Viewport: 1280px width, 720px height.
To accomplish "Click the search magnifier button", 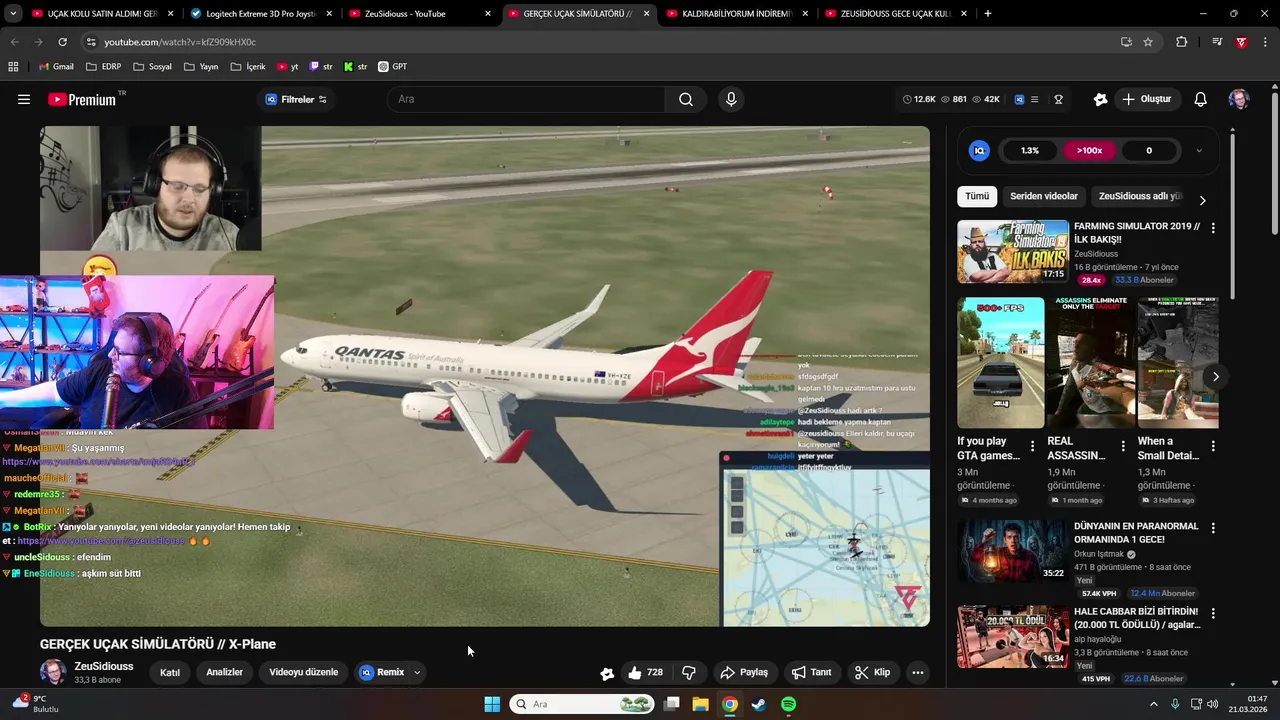I will (x=686, y=99).
